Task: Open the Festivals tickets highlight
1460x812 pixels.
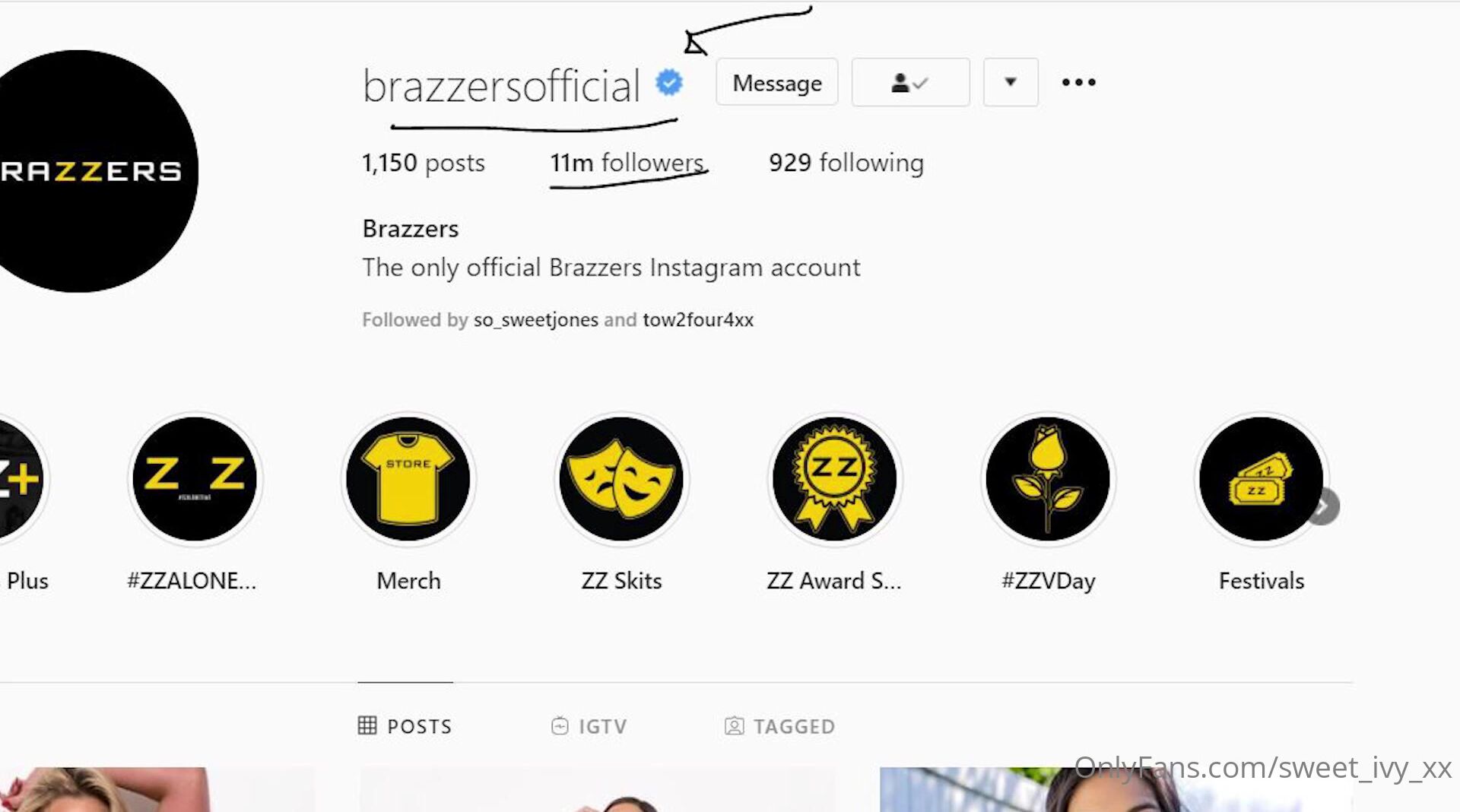Action: pyautogui.click(x=1261, y=479)
